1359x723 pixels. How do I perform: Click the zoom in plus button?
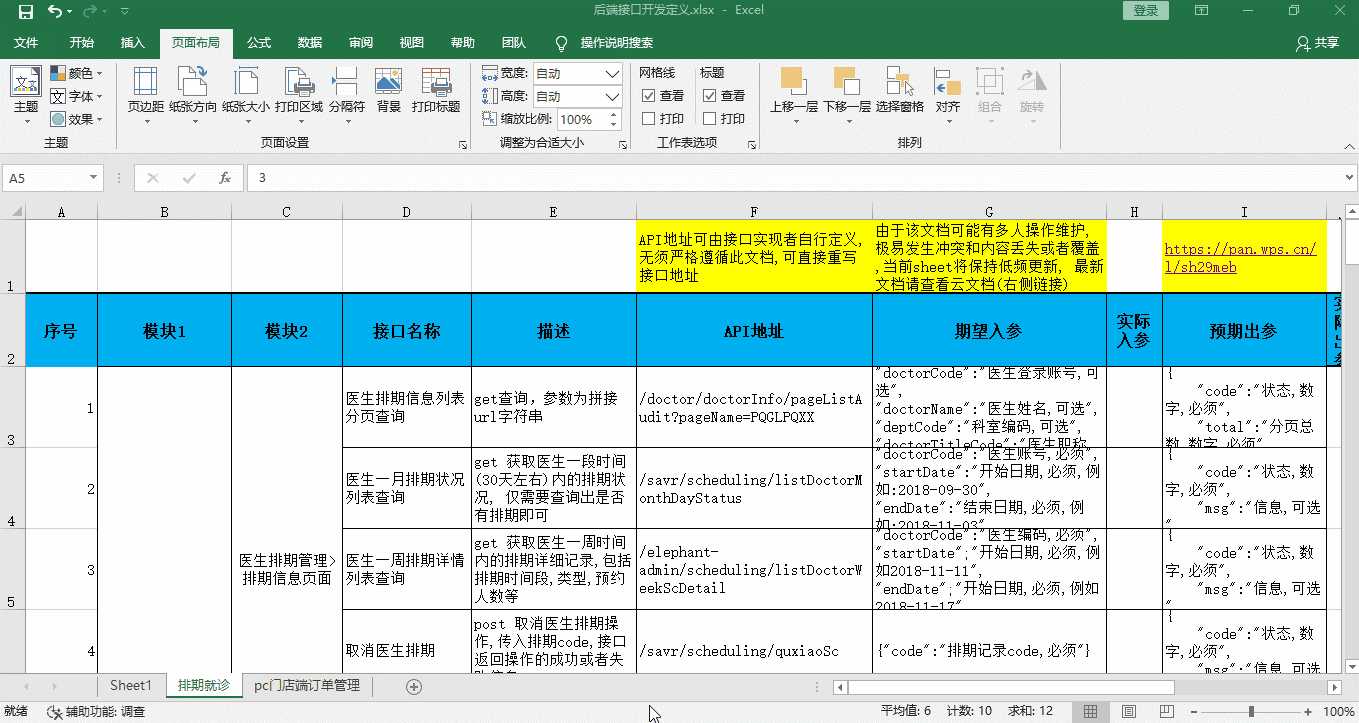coord(1306,711)
